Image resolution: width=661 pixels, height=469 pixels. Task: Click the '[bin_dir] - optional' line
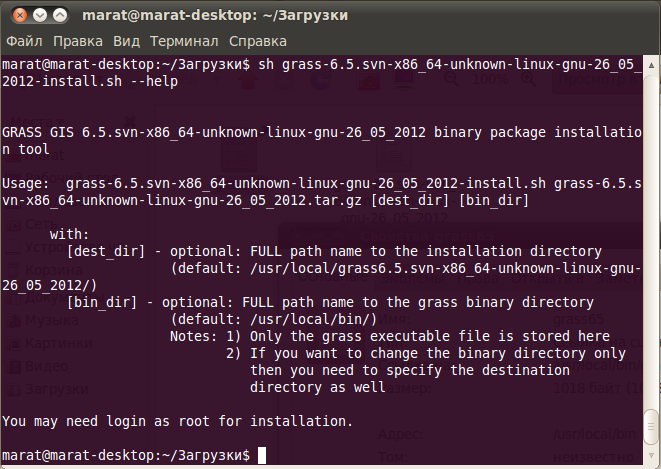pos(330,302)
